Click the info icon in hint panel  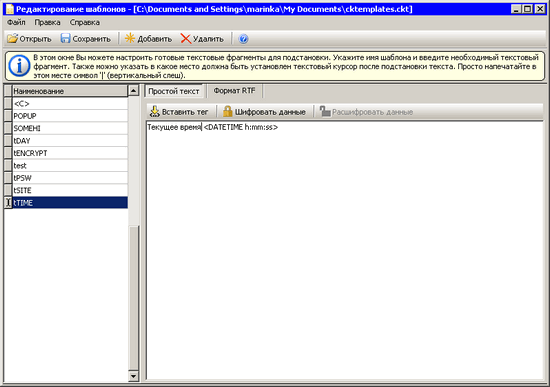tap(19, 66)
